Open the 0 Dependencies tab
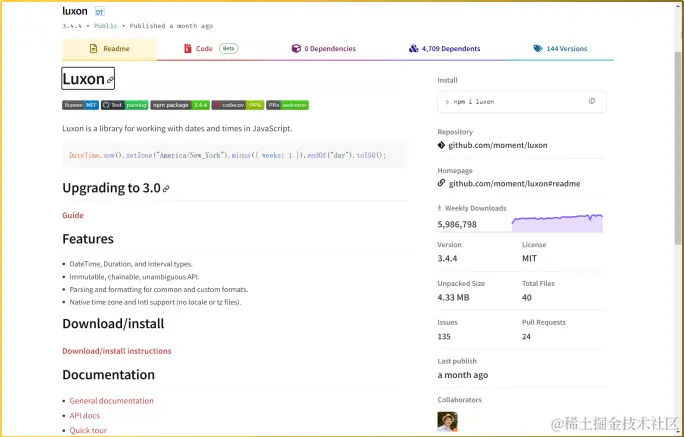The height and width of the screenshot is (437, 684). point(324,49)
